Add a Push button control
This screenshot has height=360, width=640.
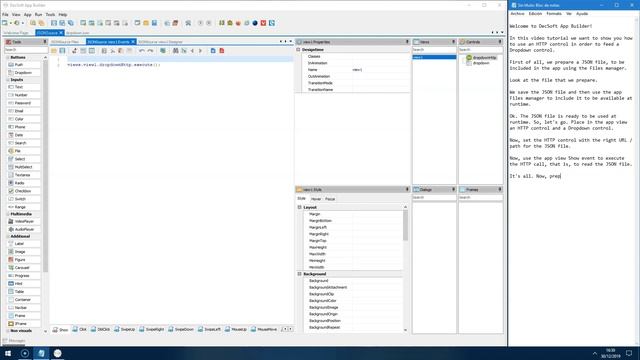pyautogui.click(x=24, y=64)
